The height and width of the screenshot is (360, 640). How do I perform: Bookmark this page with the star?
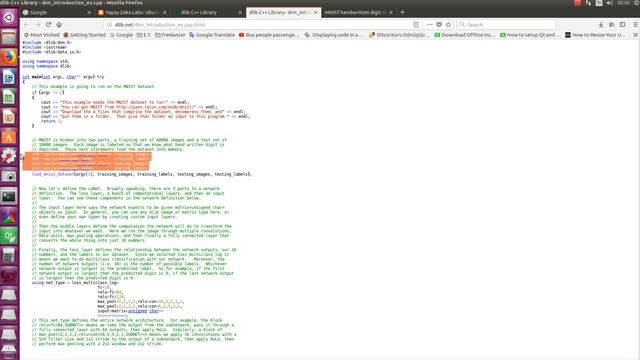click(449, 24)
